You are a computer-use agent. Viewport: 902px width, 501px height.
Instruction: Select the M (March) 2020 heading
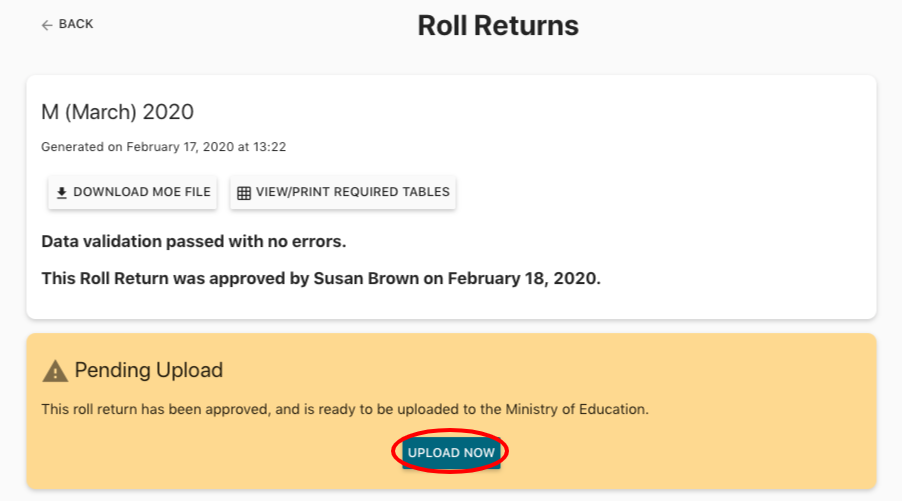click(x=117, y=112)
